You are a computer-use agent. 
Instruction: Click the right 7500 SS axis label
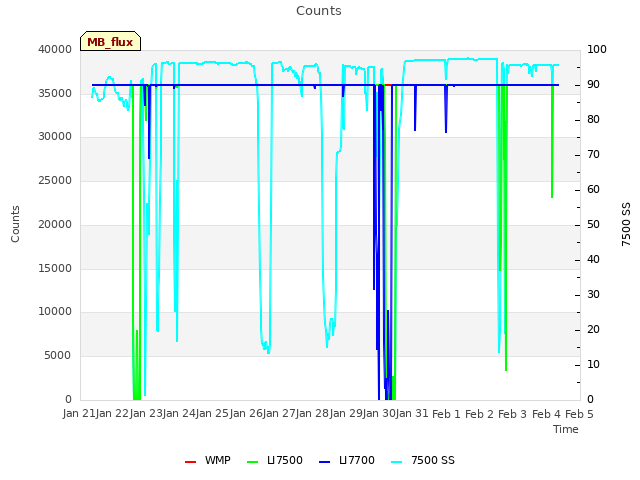(626, 224)
